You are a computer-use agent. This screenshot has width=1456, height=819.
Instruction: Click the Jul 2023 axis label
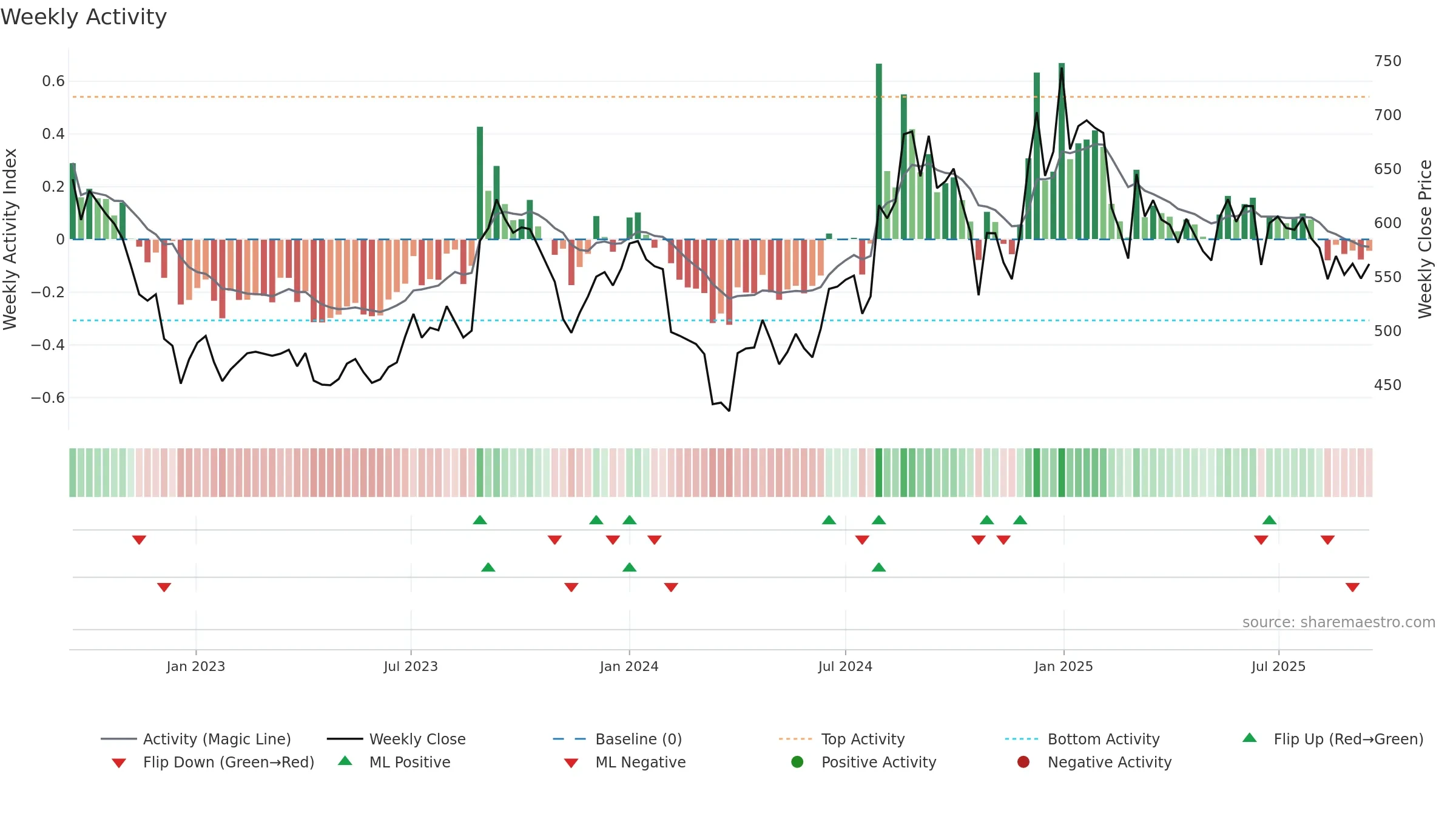click(x=411, y=666)
